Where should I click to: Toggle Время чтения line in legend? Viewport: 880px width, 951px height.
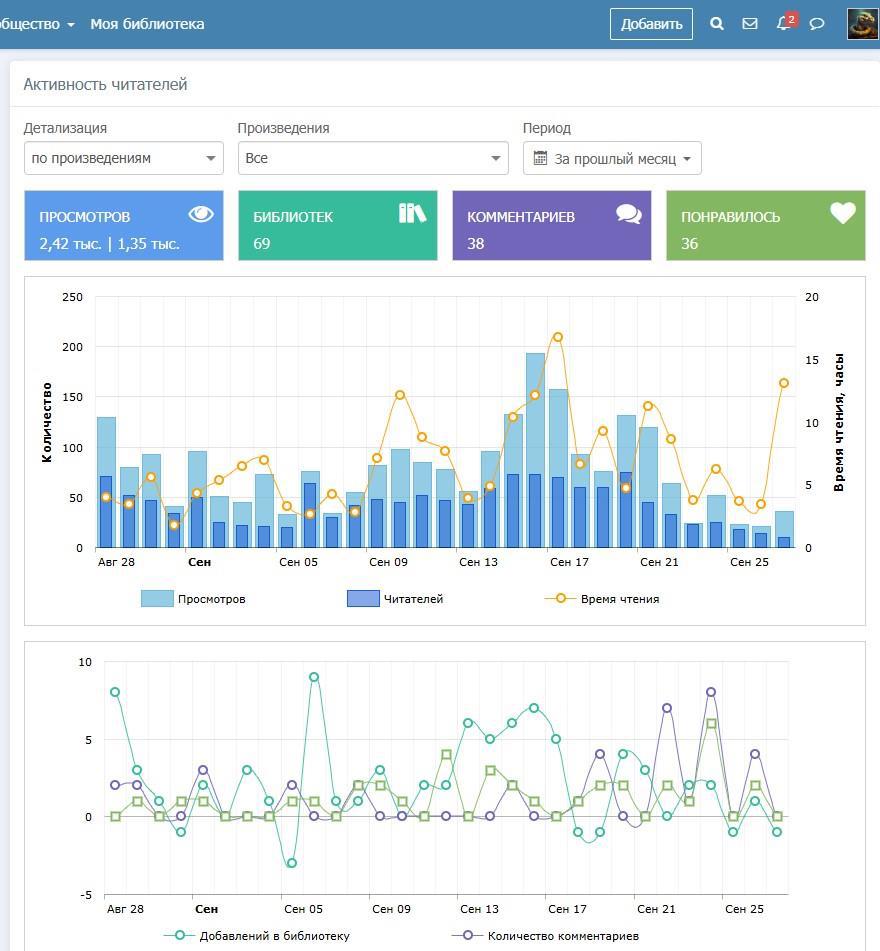(602, 599)
